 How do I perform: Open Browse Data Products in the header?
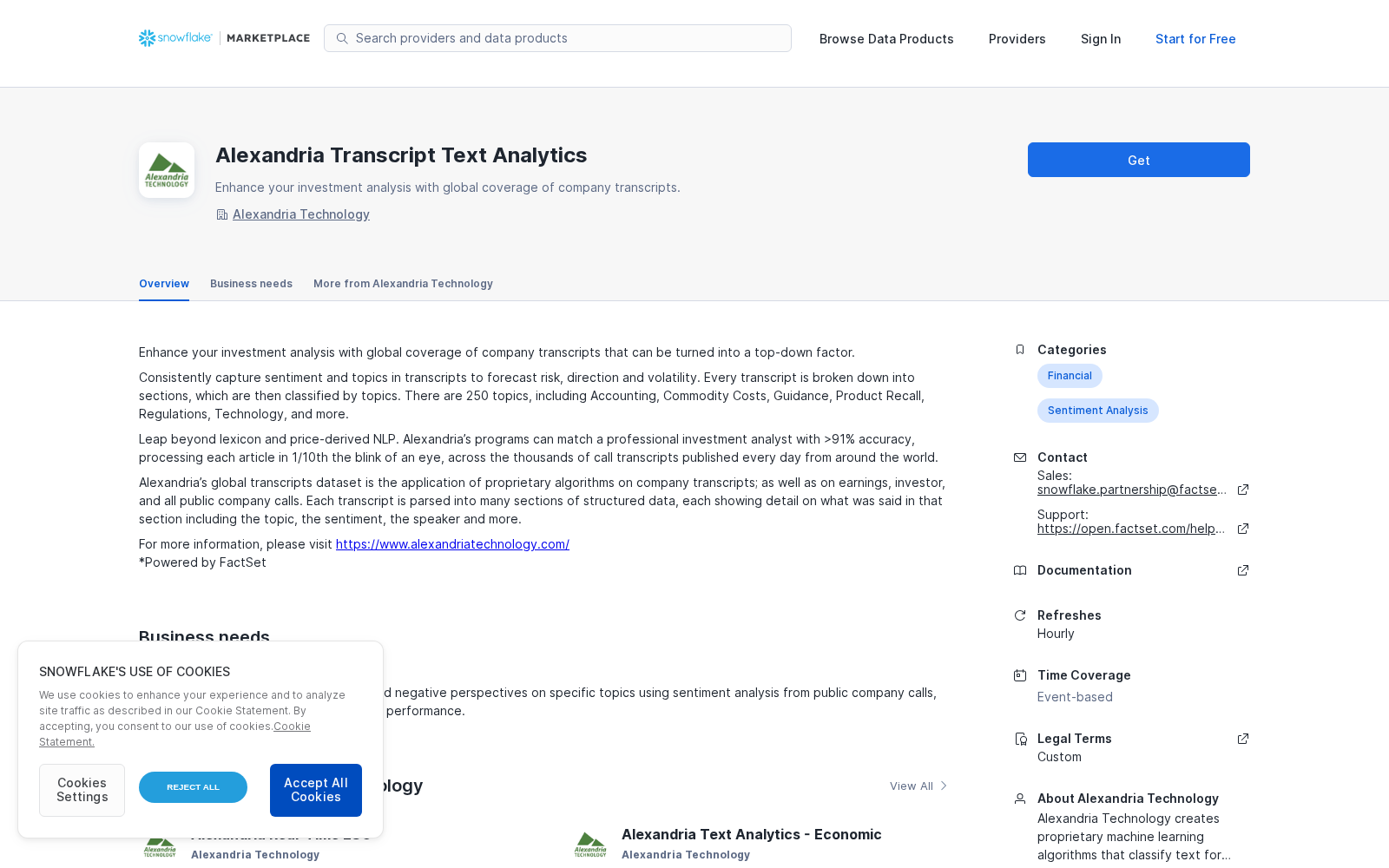click(x=886, y=39)
